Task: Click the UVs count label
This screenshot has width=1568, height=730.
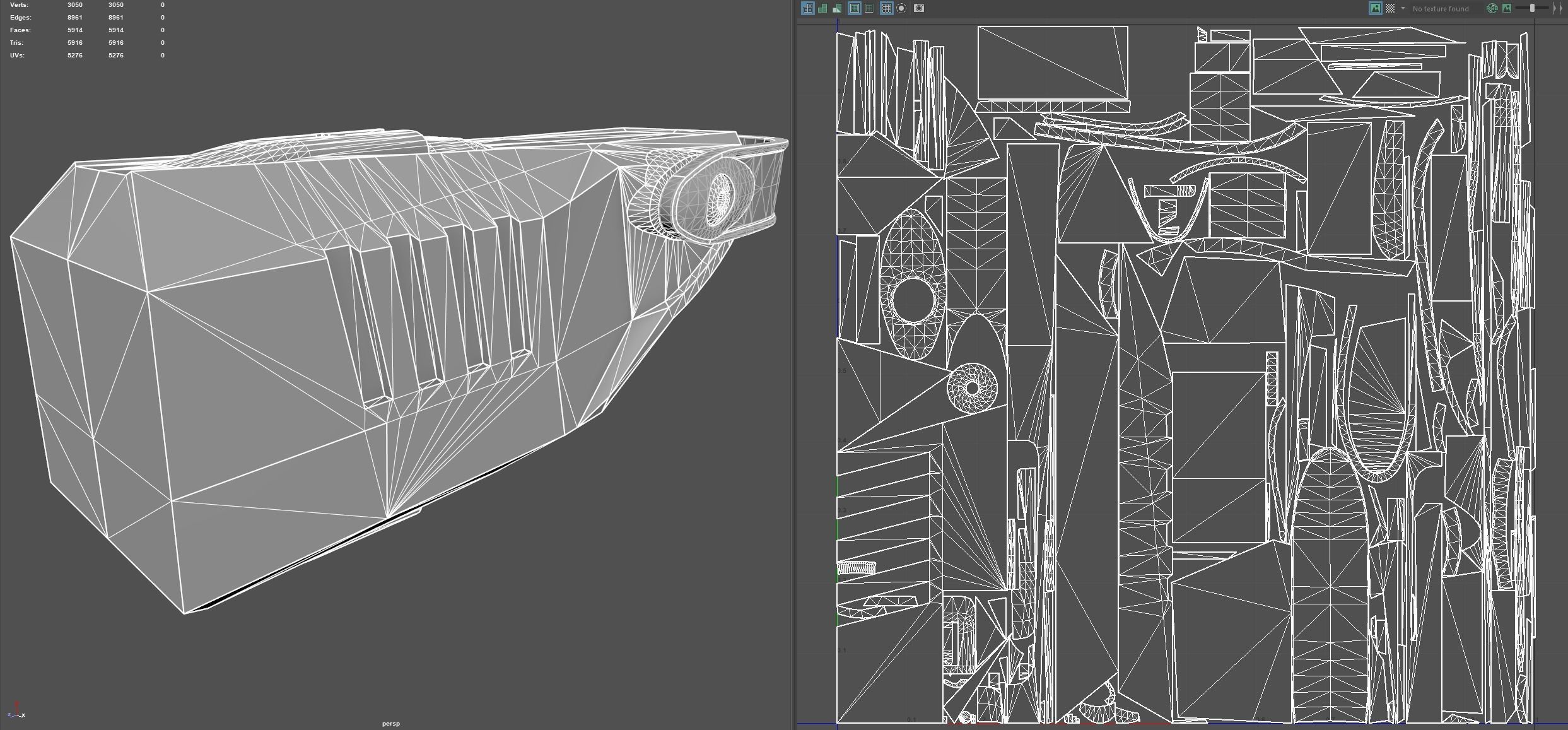Action: 17,56
